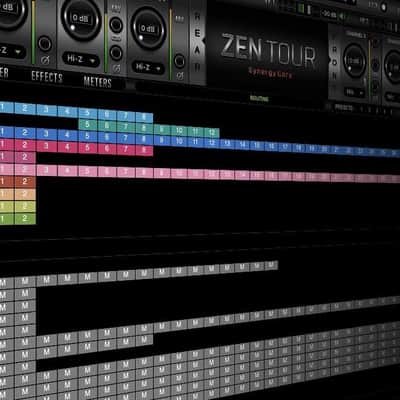Screen dimensions: 400x400
Task: Toggle phase invert icon next to the REAR strip
Action: (179, 76)
